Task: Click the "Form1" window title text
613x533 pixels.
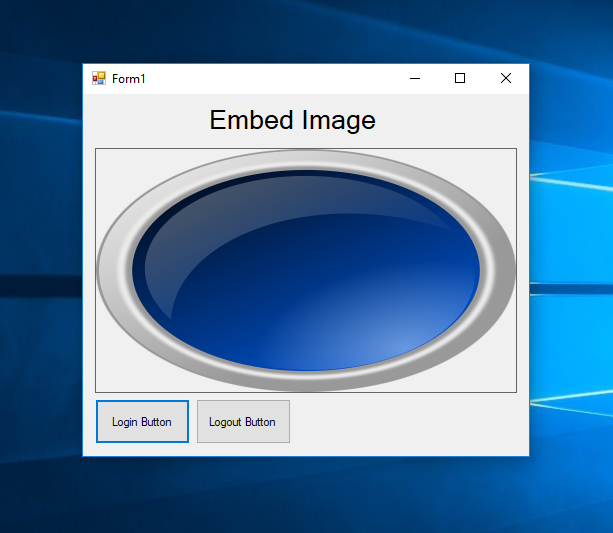Action: (x=129, y=79)
